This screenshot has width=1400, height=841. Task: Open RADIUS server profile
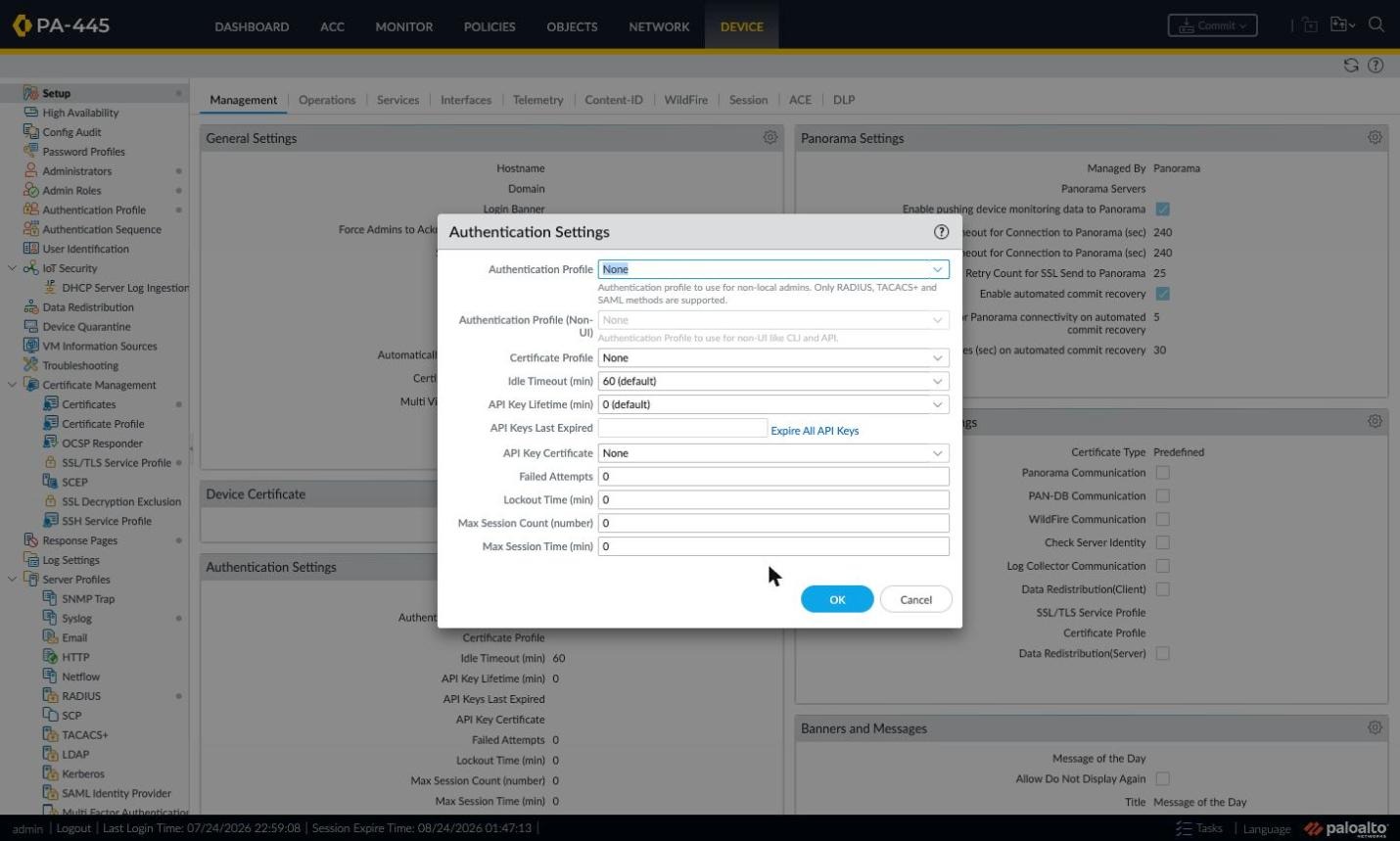[81, 696]
